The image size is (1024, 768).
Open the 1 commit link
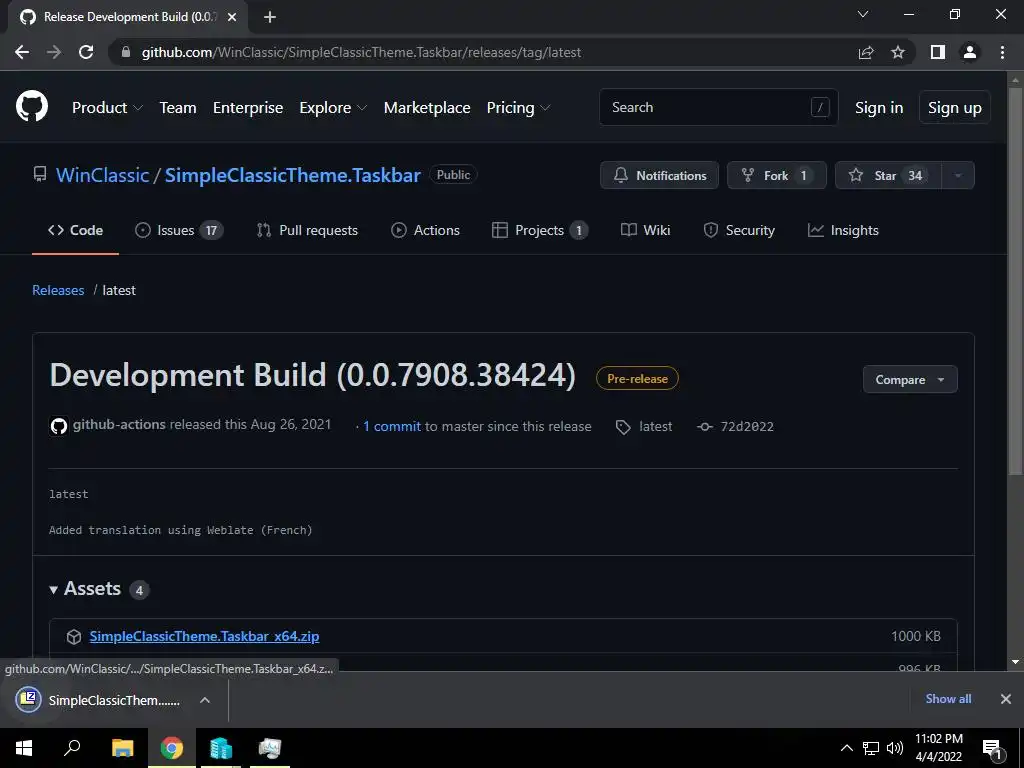[392, 426]
